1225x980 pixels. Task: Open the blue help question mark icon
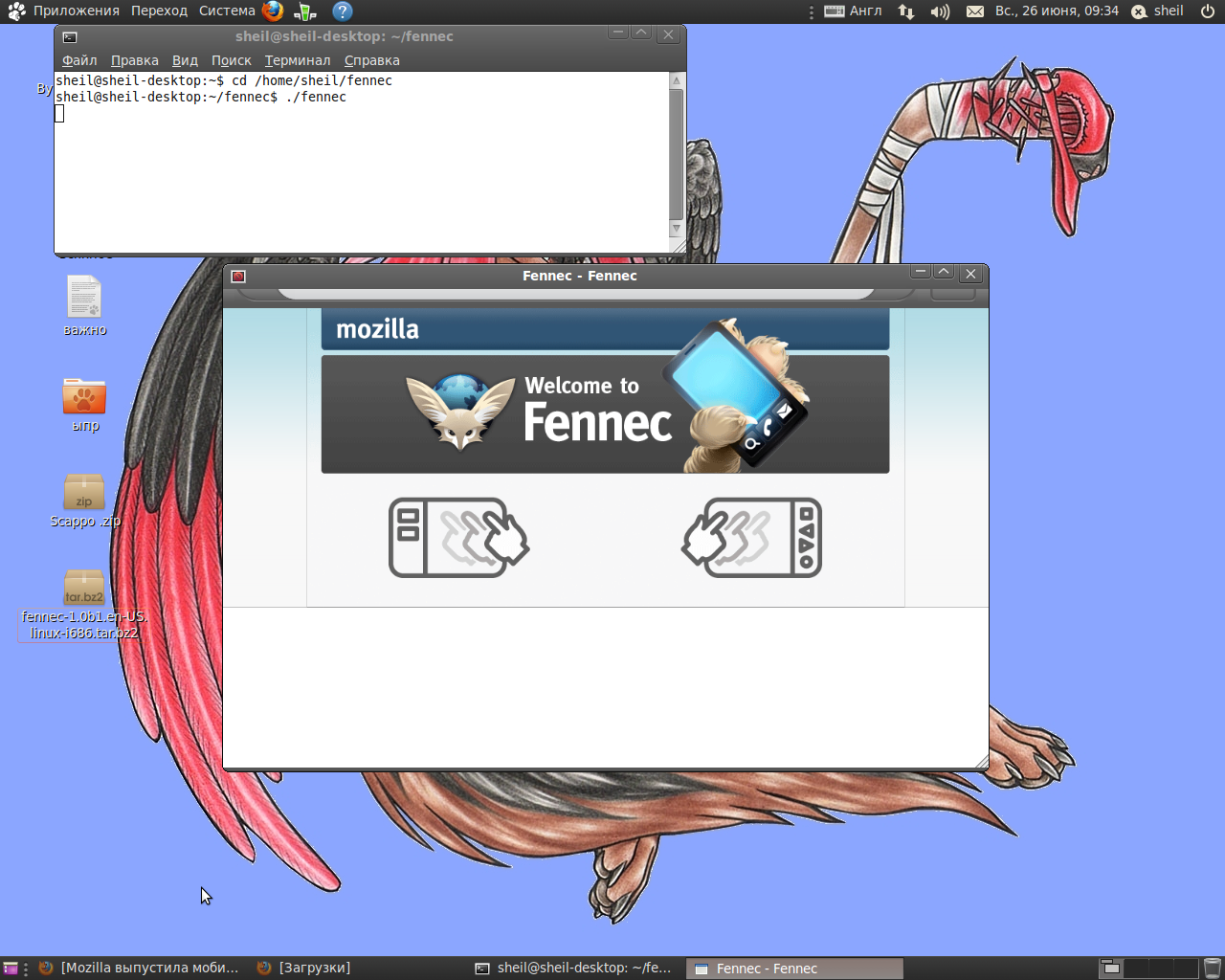[x=343, y=11]
